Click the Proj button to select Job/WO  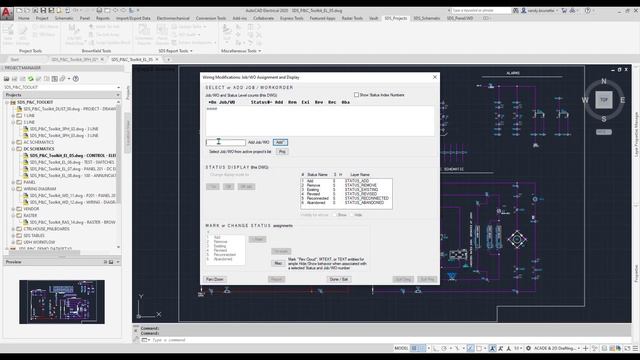point(282,151)
